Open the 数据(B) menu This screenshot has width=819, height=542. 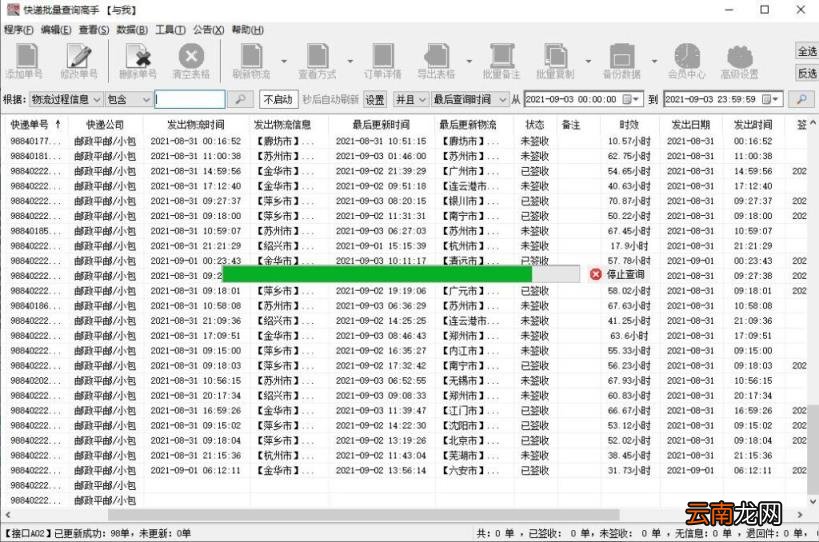point(132,30)
